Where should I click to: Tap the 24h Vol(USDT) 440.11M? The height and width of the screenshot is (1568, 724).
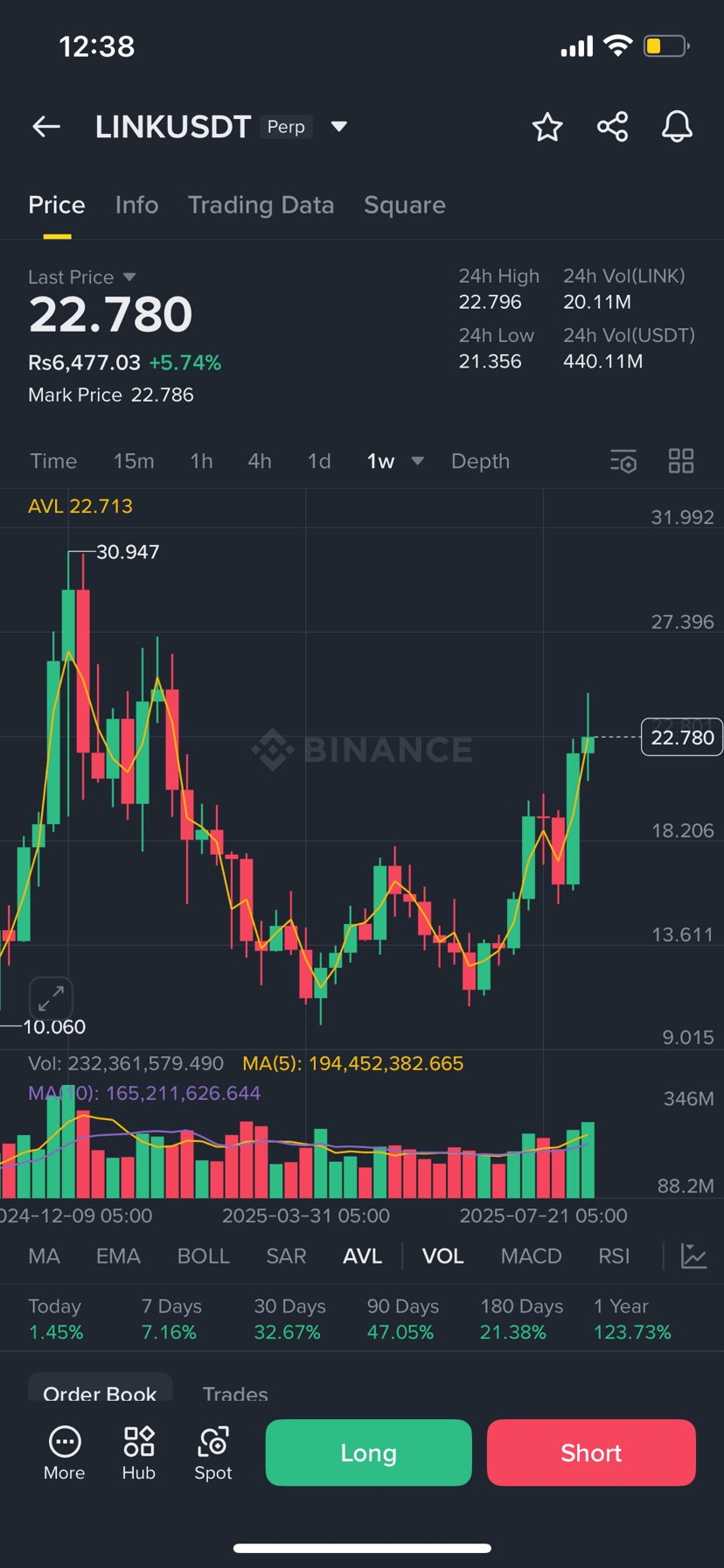603,361
